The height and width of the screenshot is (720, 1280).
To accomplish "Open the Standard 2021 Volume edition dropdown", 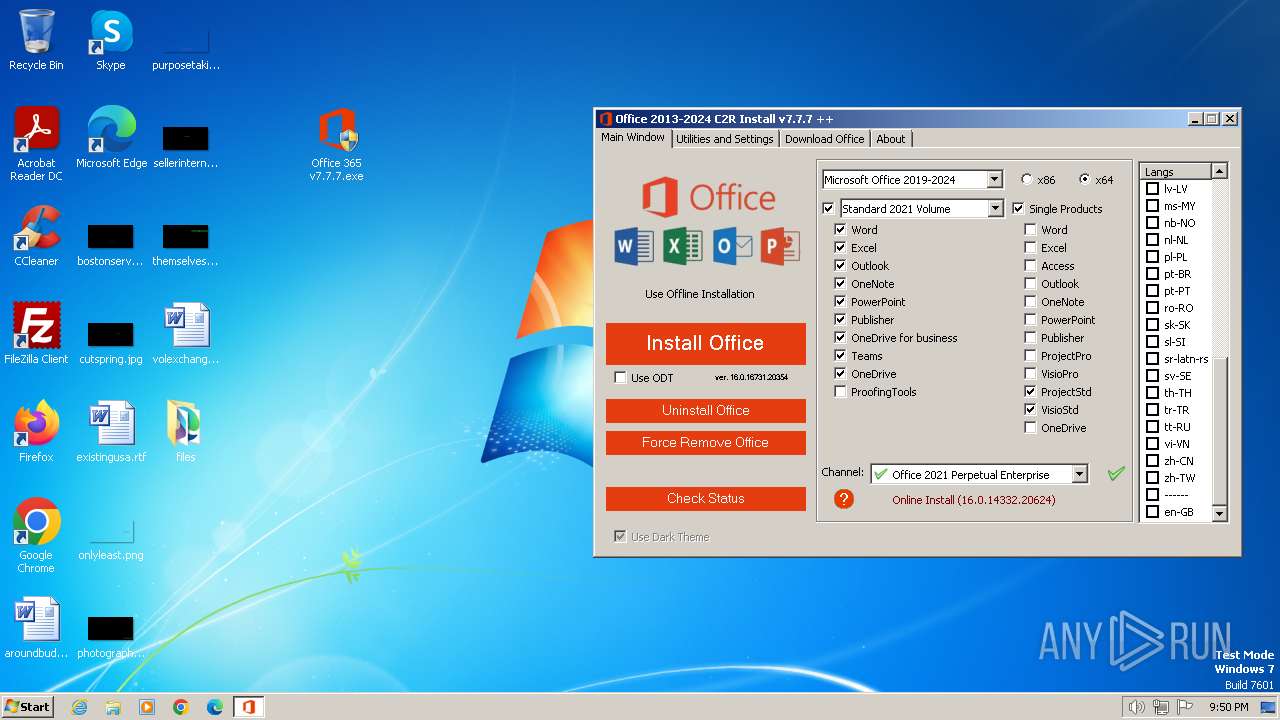I will [x=995, y=209].
